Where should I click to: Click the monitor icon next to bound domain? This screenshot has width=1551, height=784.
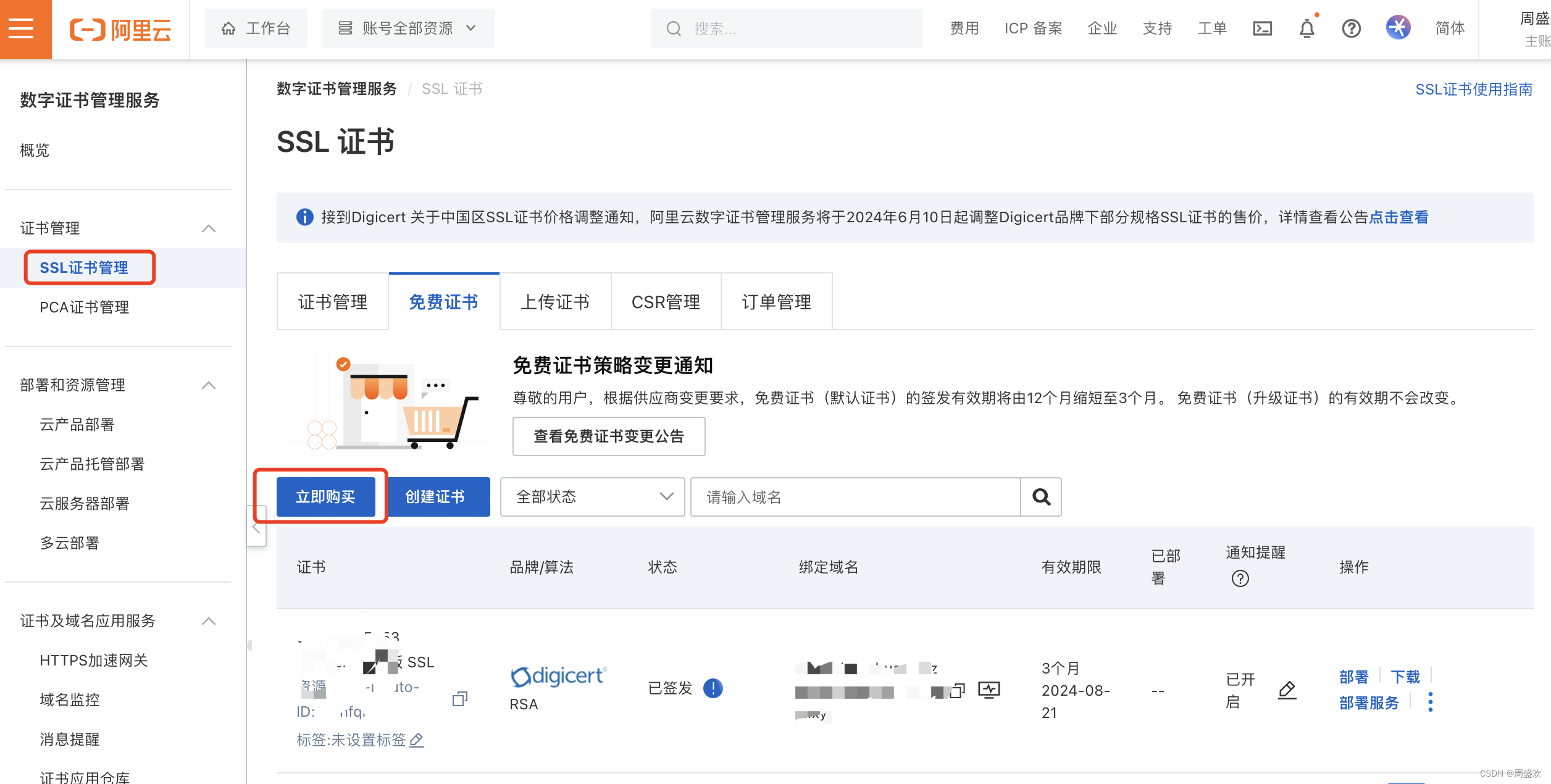pyautogui.click(x=989, y=690)
